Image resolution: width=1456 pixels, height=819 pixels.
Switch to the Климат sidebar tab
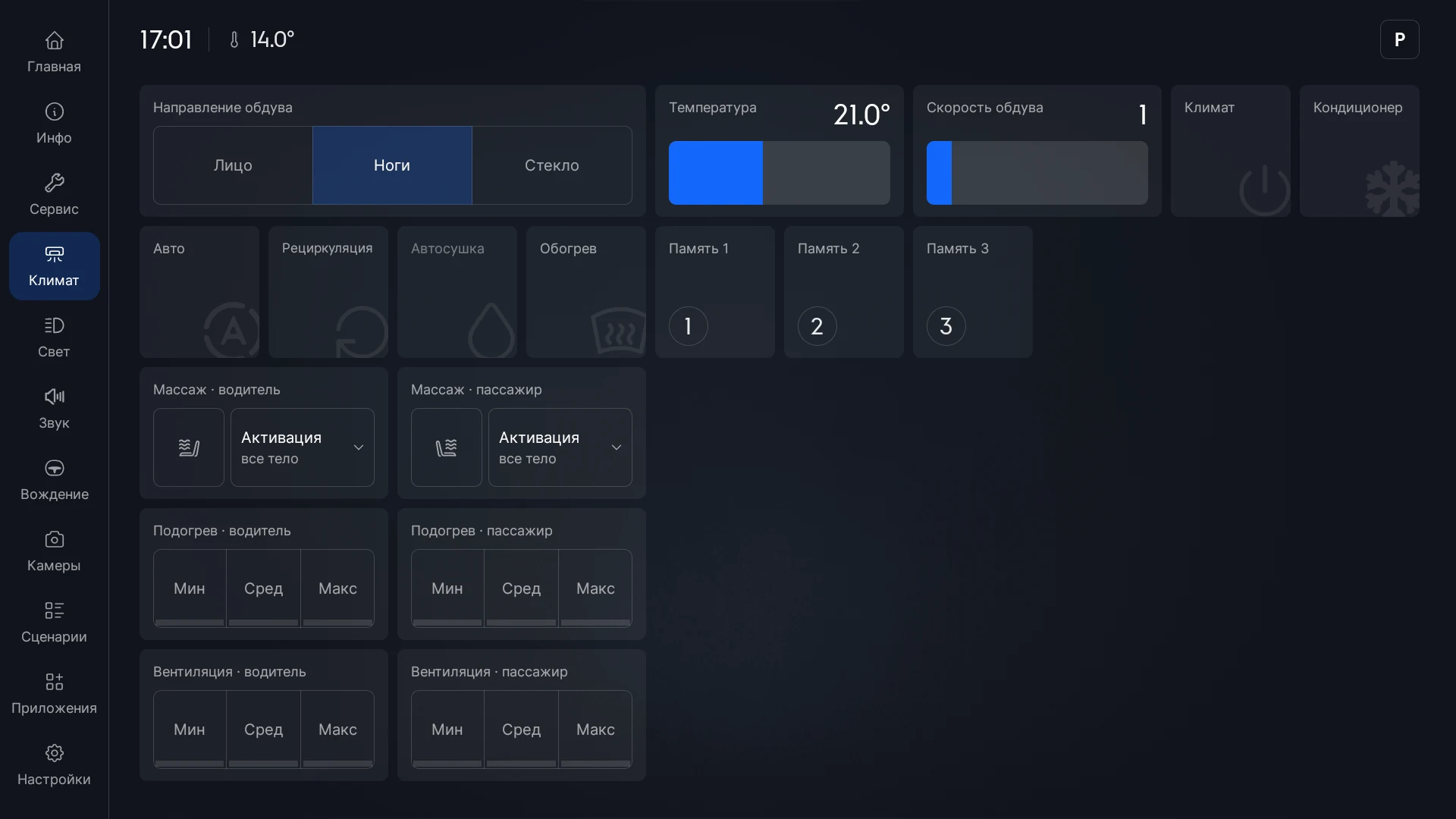click(54, 266)
